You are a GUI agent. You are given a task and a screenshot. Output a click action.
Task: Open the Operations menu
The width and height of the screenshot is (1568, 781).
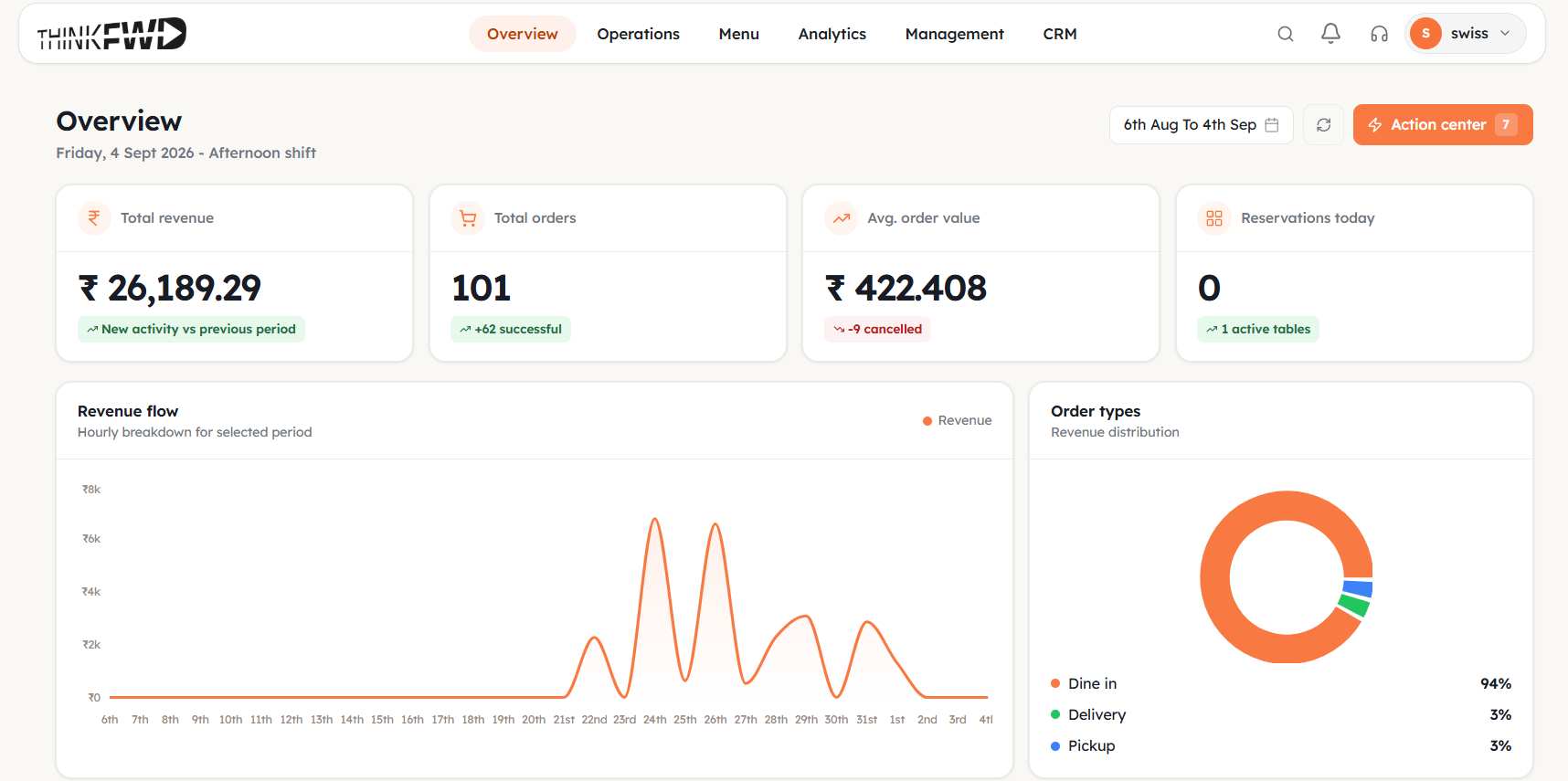pos(638,34)
